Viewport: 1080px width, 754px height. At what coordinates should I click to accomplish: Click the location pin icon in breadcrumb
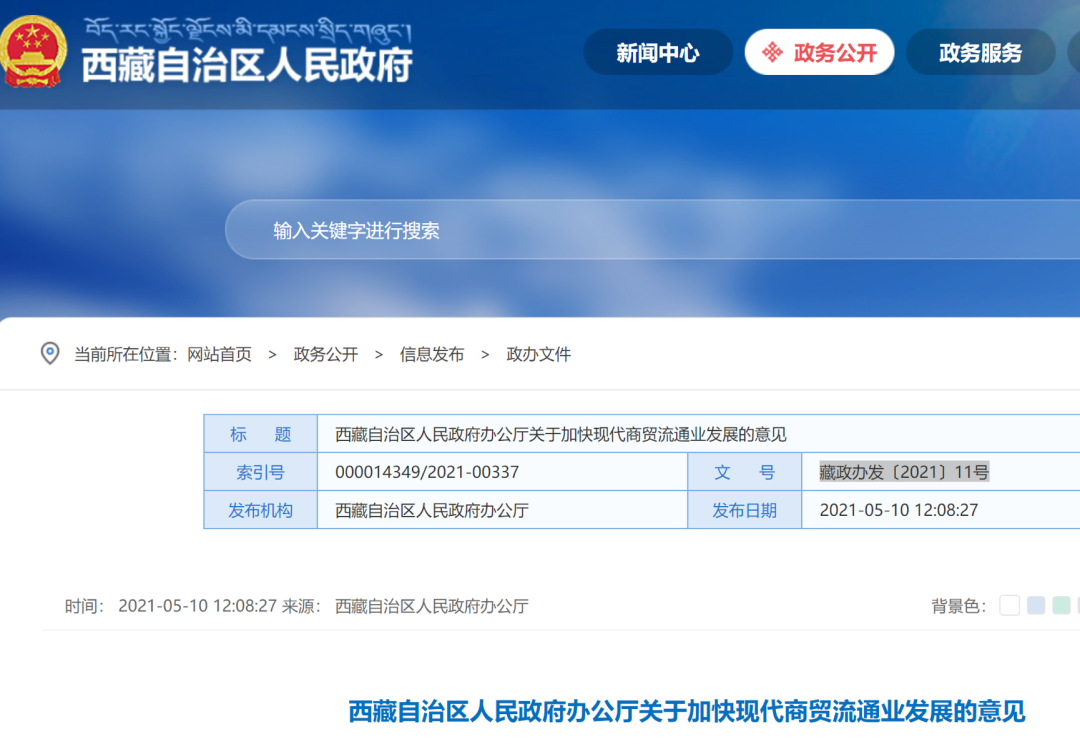click(x=50, y=353)
